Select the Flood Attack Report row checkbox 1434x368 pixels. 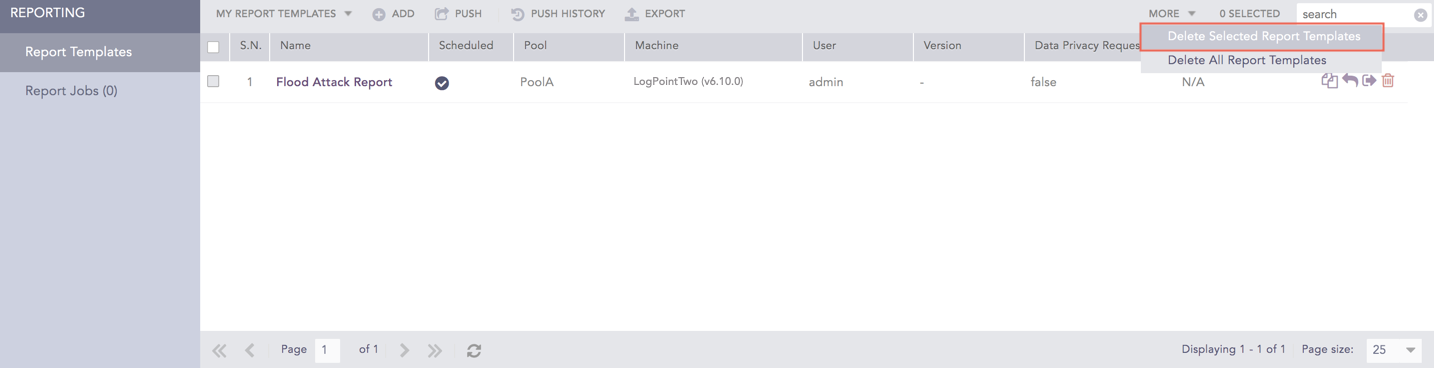click(x=213, y=81)
